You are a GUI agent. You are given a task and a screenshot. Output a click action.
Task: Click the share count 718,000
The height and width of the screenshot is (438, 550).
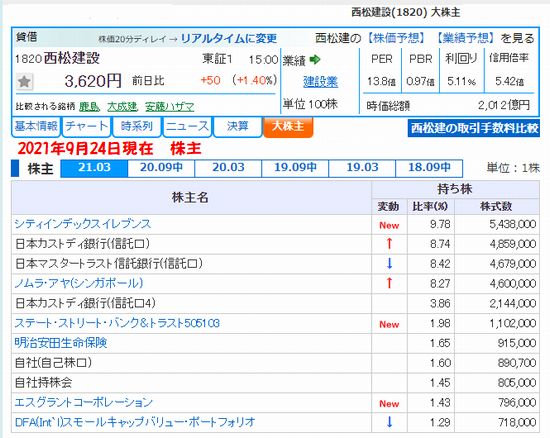[517, 422]
